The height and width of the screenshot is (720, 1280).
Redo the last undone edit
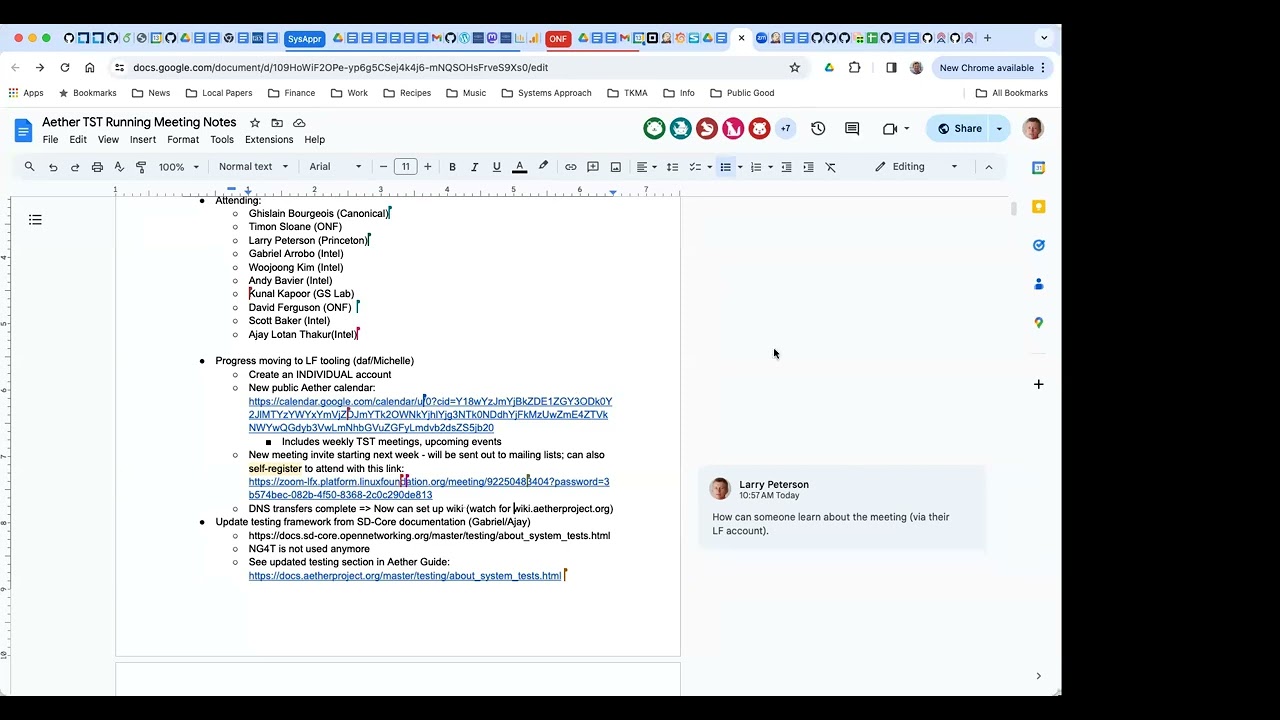(x=75, y=167)
